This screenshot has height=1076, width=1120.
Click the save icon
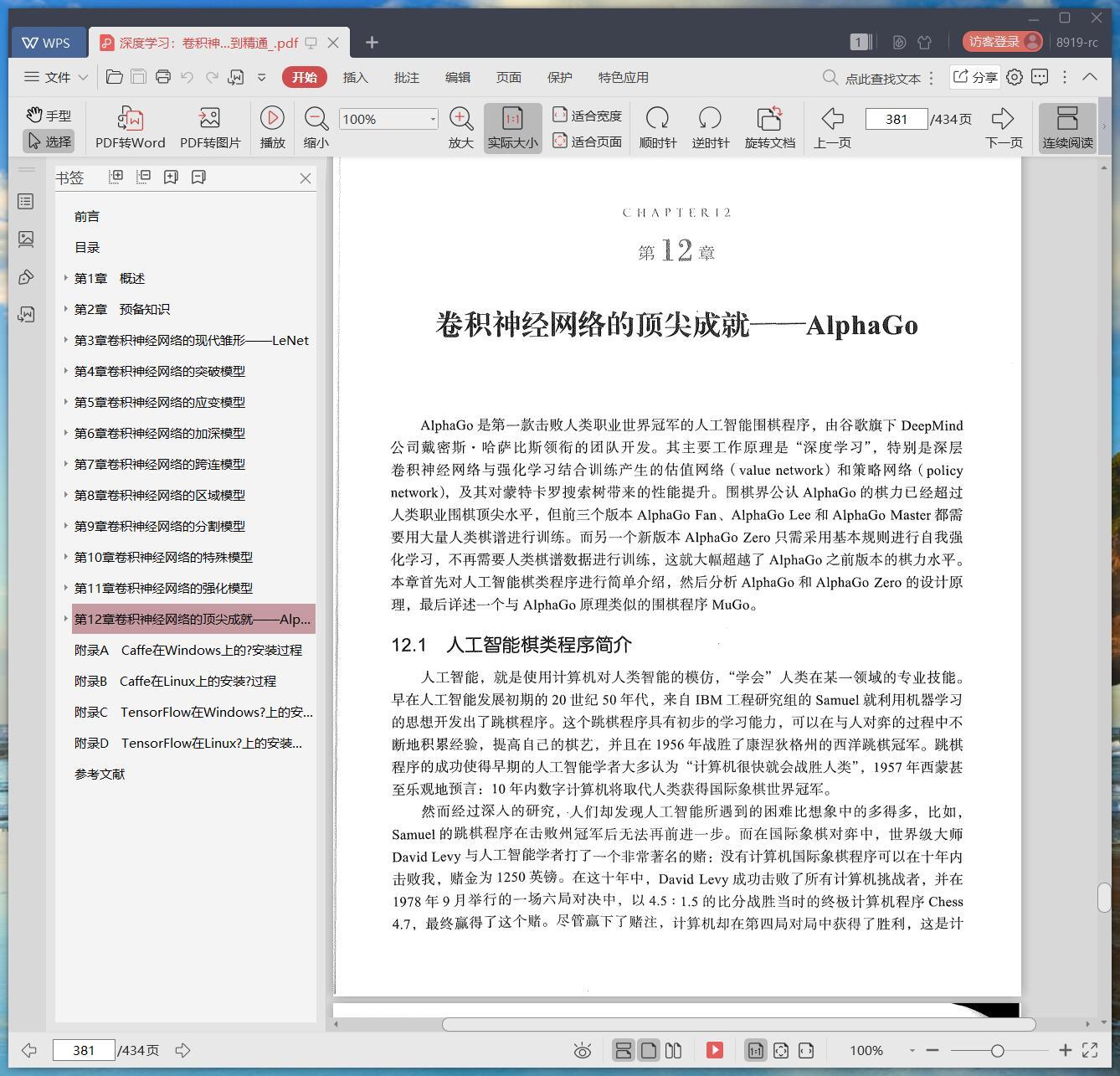pos(139,77)
